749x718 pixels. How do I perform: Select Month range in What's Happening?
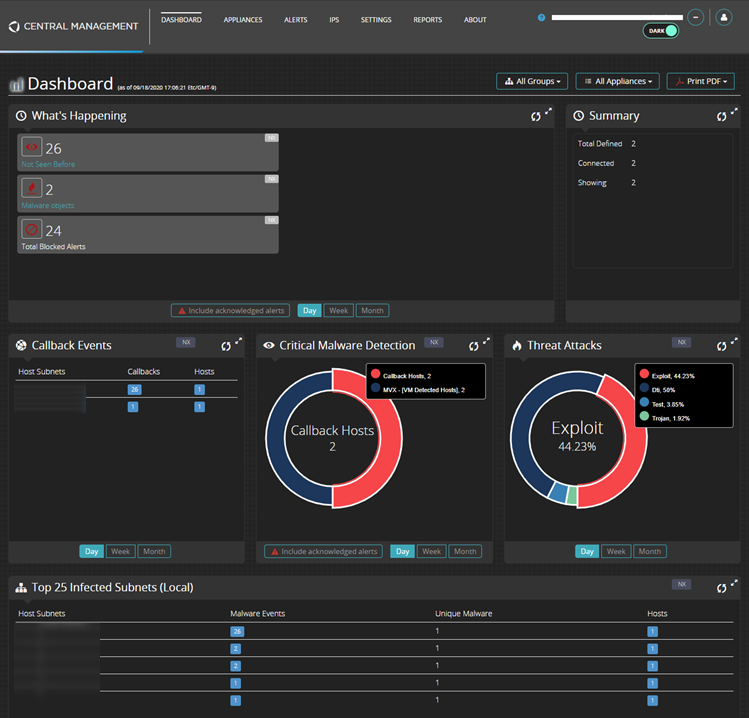(372, 311)
